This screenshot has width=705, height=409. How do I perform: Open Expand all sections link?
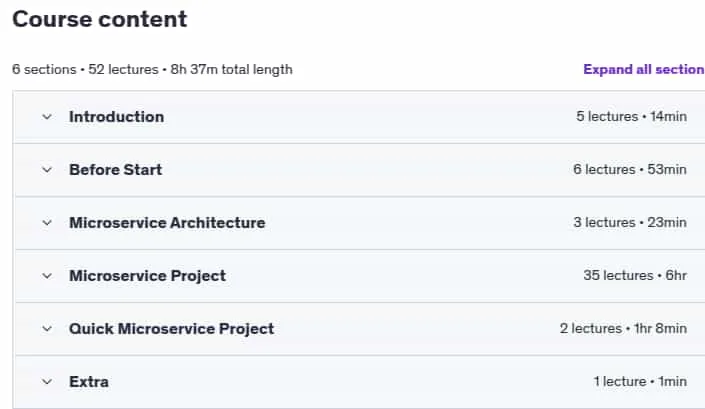coord(644,69)
